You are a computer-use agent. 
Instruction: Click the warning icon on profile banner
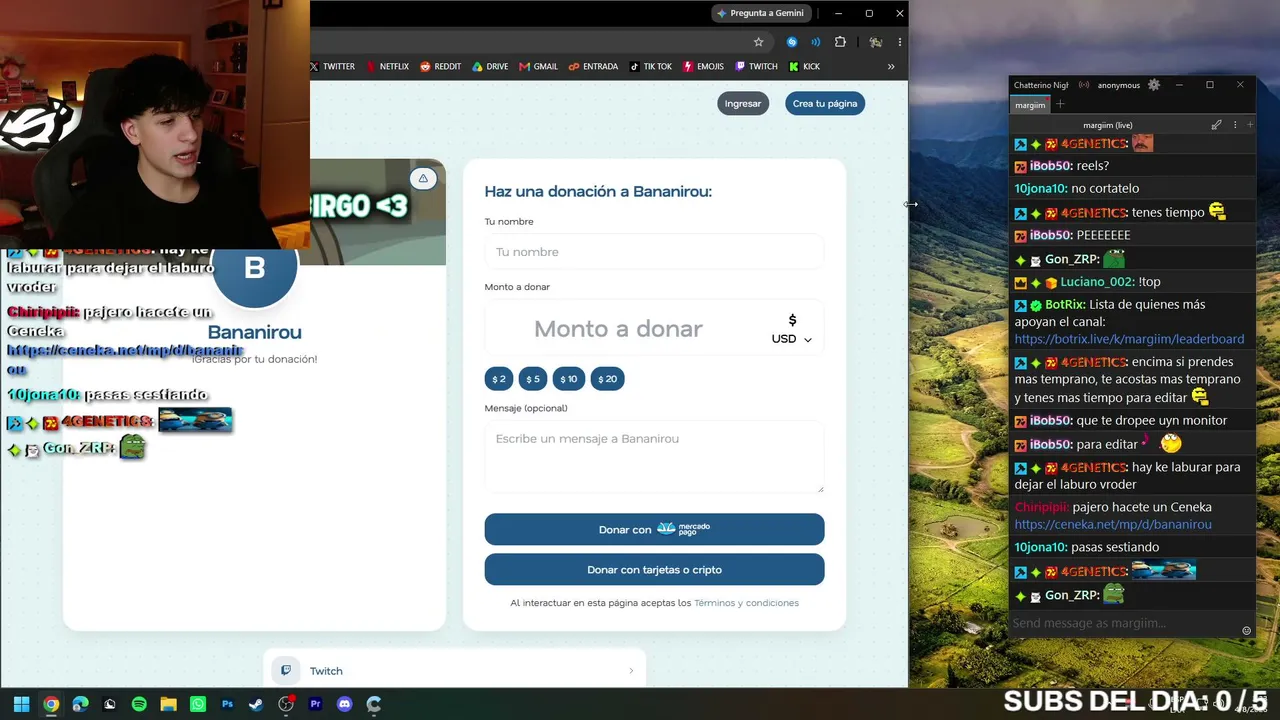coord(423,179)
